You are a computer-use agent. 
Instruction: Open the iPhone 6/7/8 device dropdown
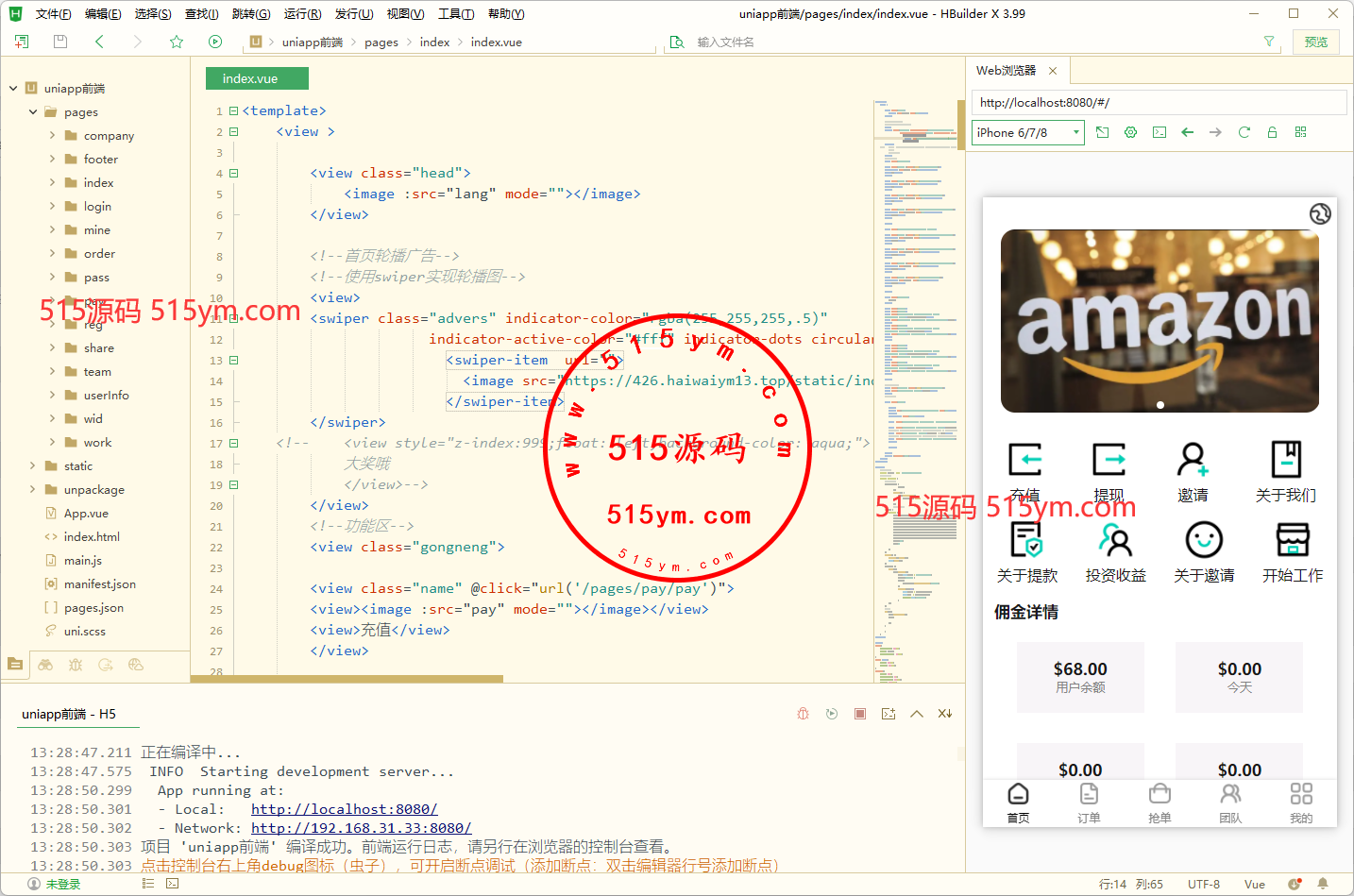click(x=1027, y=133)
